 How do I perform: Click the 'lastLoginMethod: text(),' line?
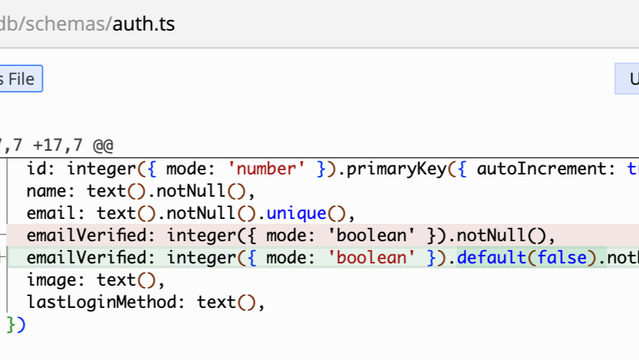click(x=145, y=302)
